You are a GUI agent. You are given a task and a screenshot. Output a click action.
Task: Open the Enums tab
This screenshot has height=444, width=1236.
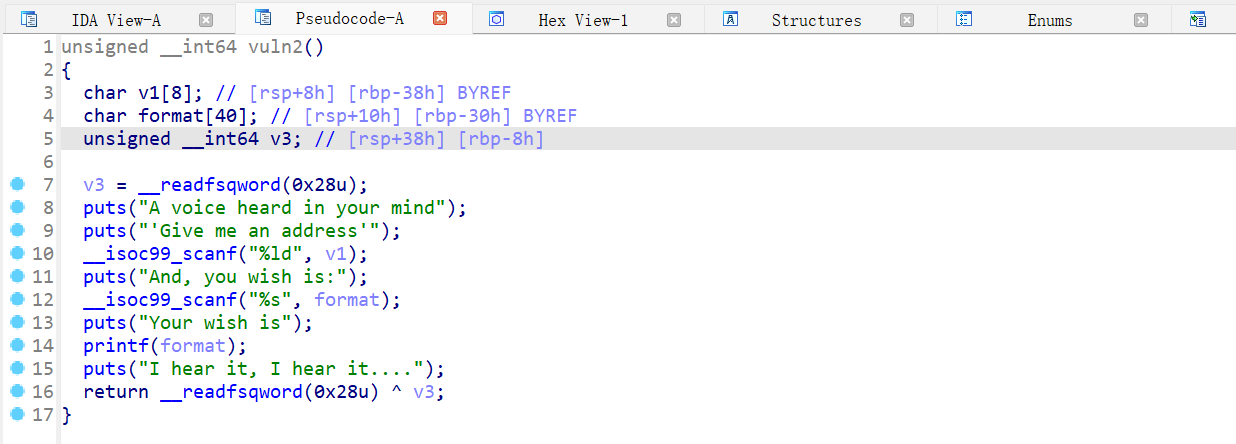[x=1050, y=20]
